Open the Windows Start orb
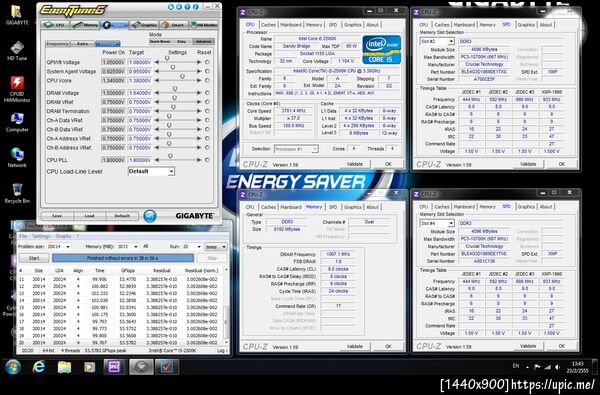Image resolution: width=600 pixels, height=395 pixels. coord(13,367)
